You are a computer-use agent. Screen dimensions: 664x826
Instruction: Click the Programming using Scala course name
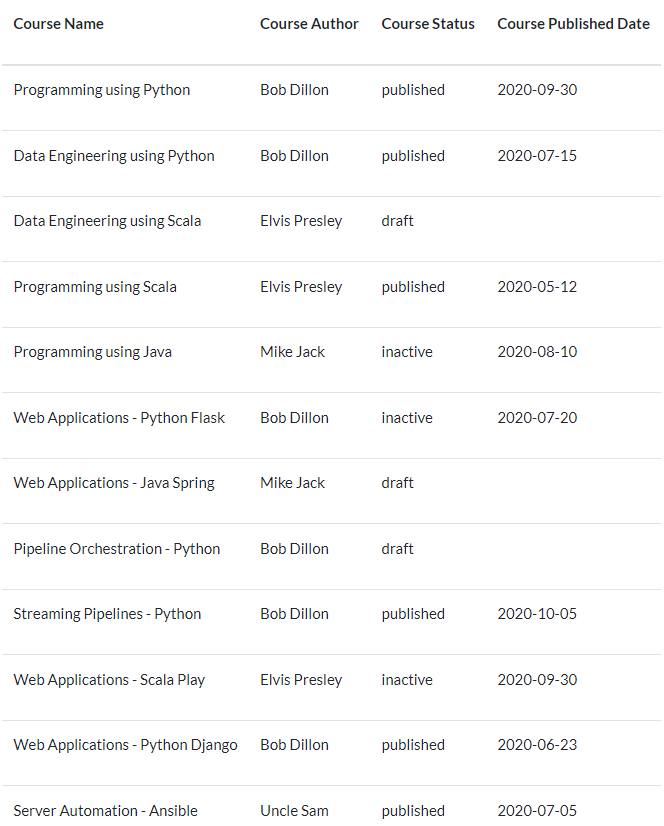(x=95, y=287)
